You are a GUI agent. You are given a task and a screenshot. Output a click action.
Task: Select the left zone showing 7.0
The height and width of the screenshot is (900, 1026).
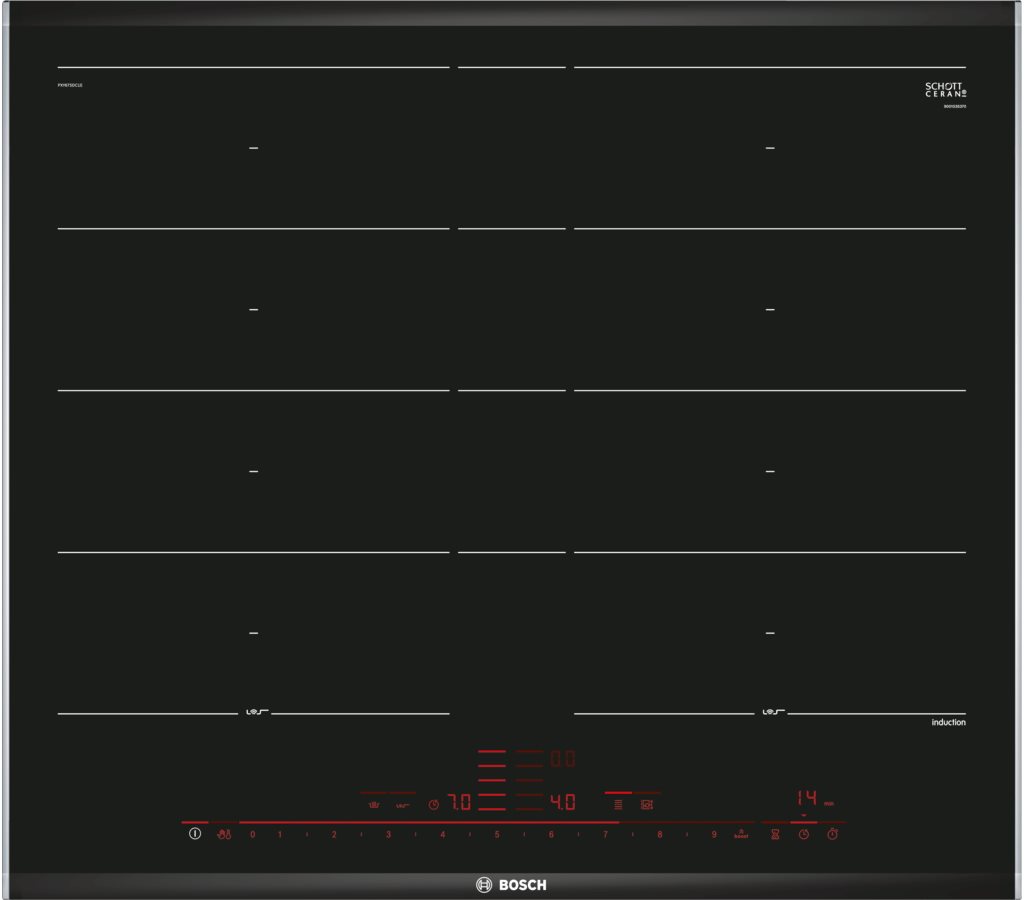459,802
